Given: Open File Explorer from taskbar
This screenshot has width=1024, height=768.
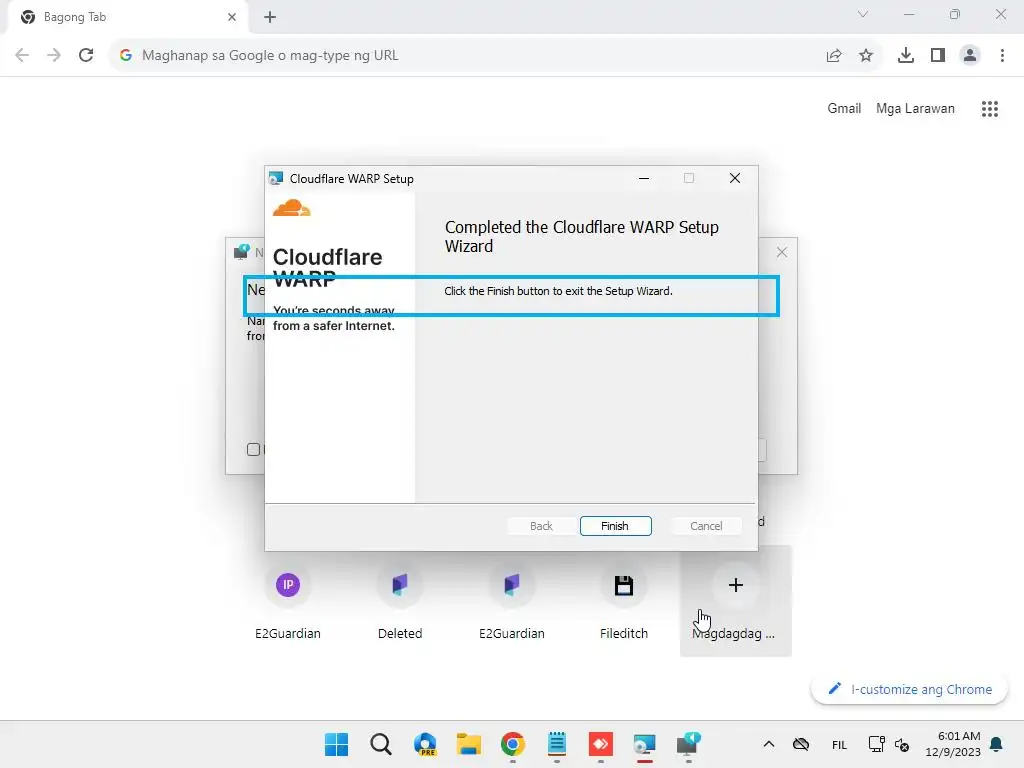Looking at the screenshot, I should [468, 744].
